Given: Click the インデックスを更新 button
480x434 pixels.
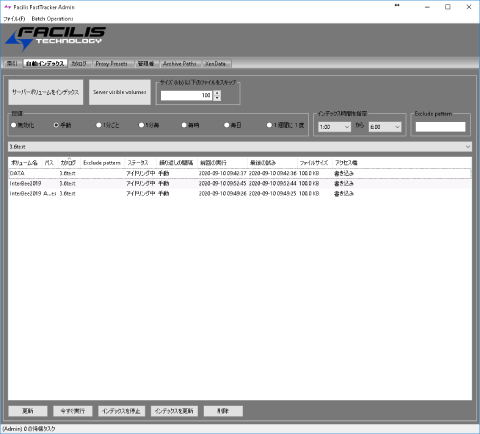Looking at the screenshot, I should coord(174,411).
